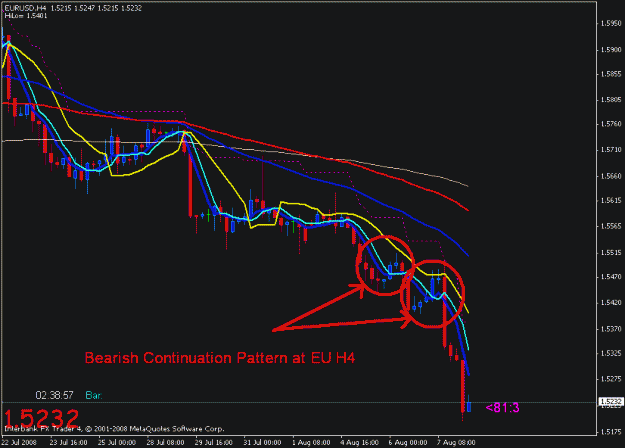Click the 1.5370 price axis label
Image resolution: width=625 pixels, height=448 pixels.
(x=611, y=329)
